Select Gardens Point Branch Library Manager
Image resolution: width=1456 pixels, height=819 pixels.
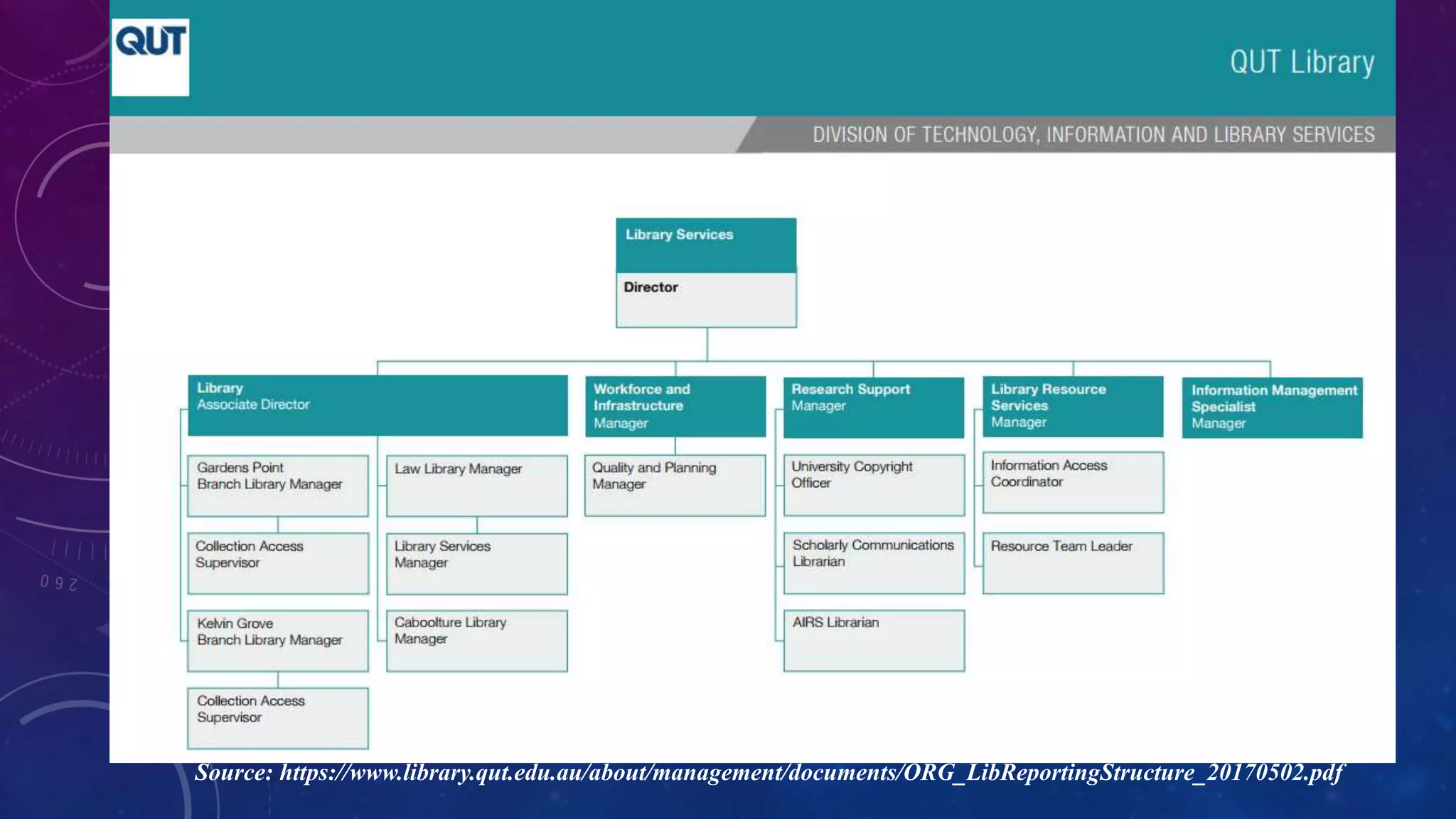click(x=278, y=486)
